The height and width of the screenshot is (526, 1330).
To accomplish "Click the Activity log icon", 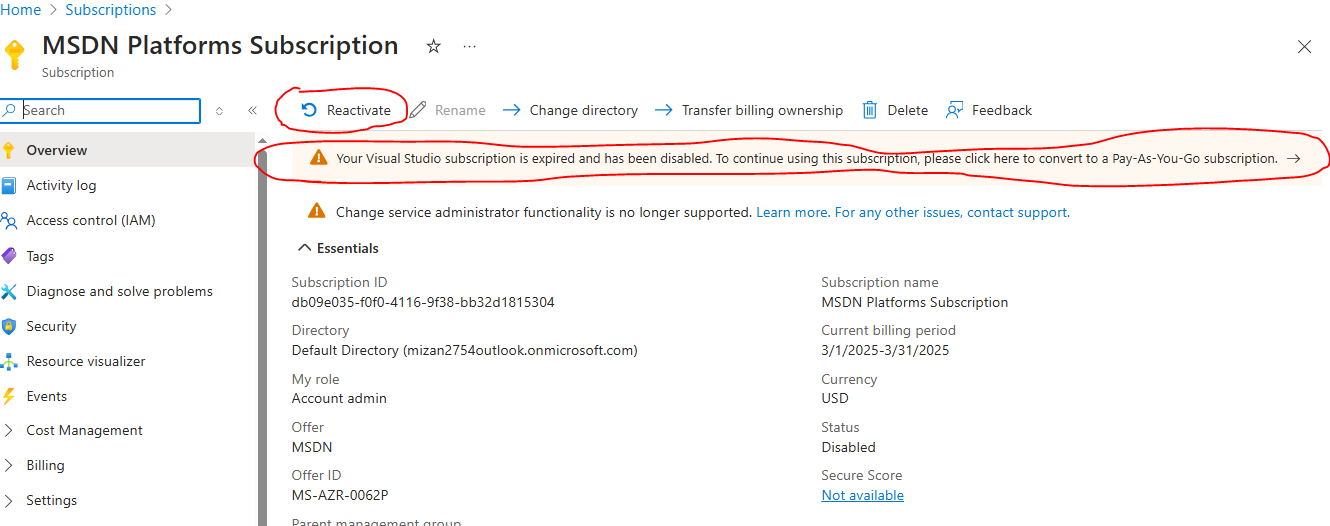I will (9, 185).
